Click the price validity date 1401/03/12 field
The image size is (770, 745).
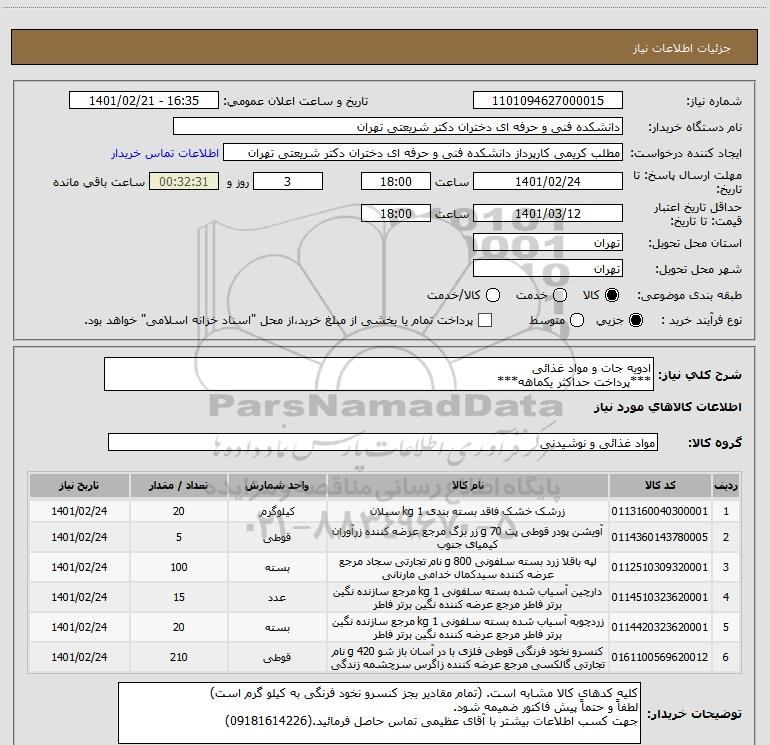click(x=548, y=213)
